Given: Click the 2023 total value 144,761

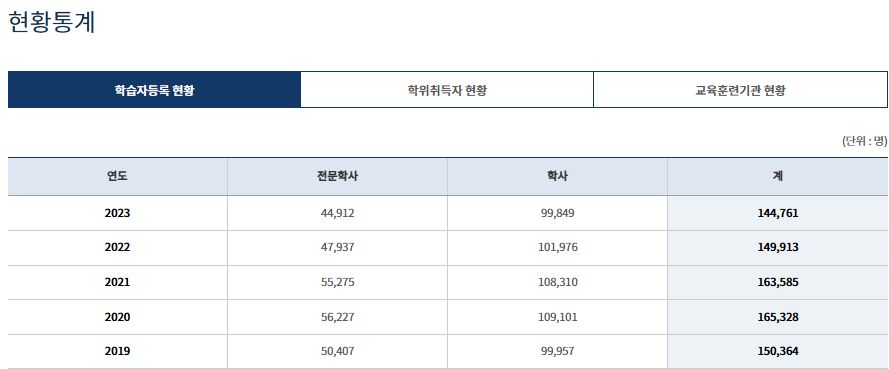Looking at the screenshot, I should (x=777, y=213).
